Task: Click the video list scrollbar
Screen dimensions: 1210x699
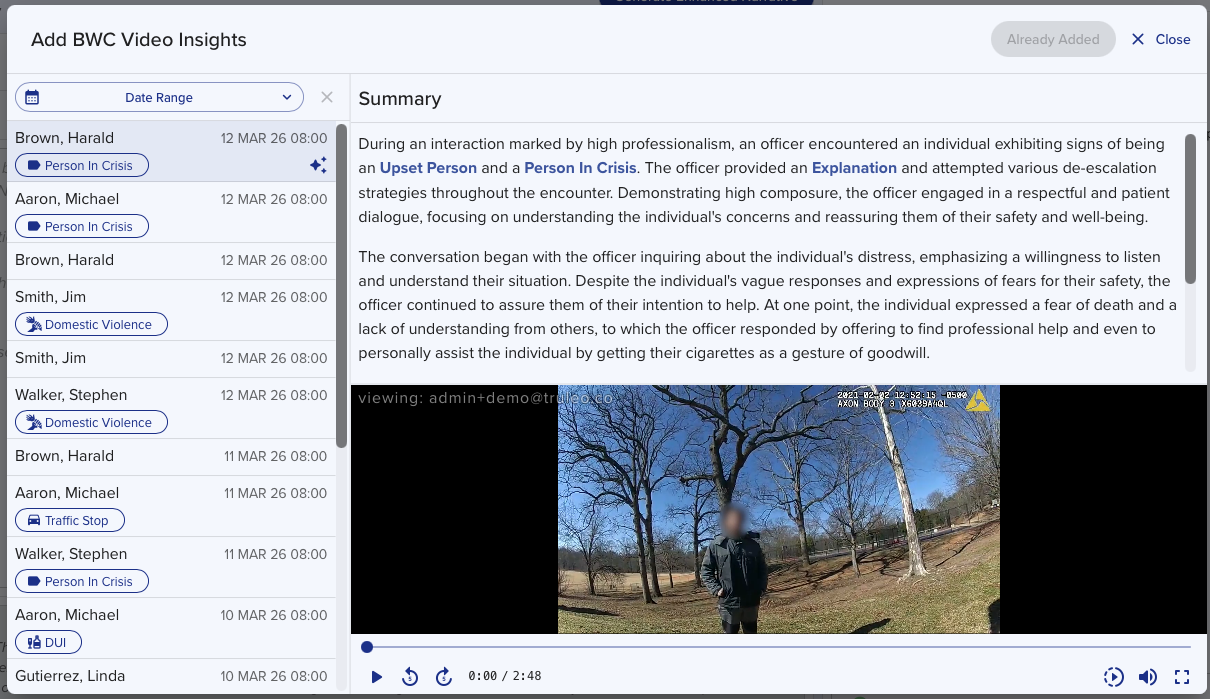Action: (x=341, y=285)
